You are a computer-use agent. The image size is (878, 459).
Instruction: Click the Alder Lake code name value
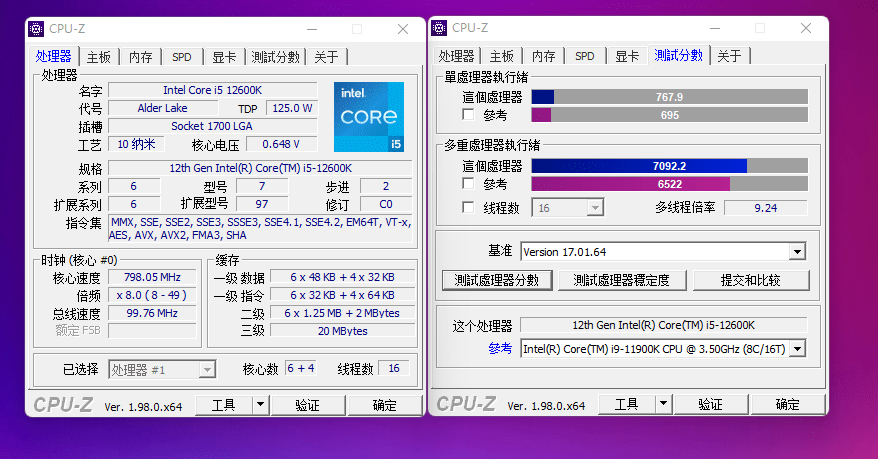162,108
